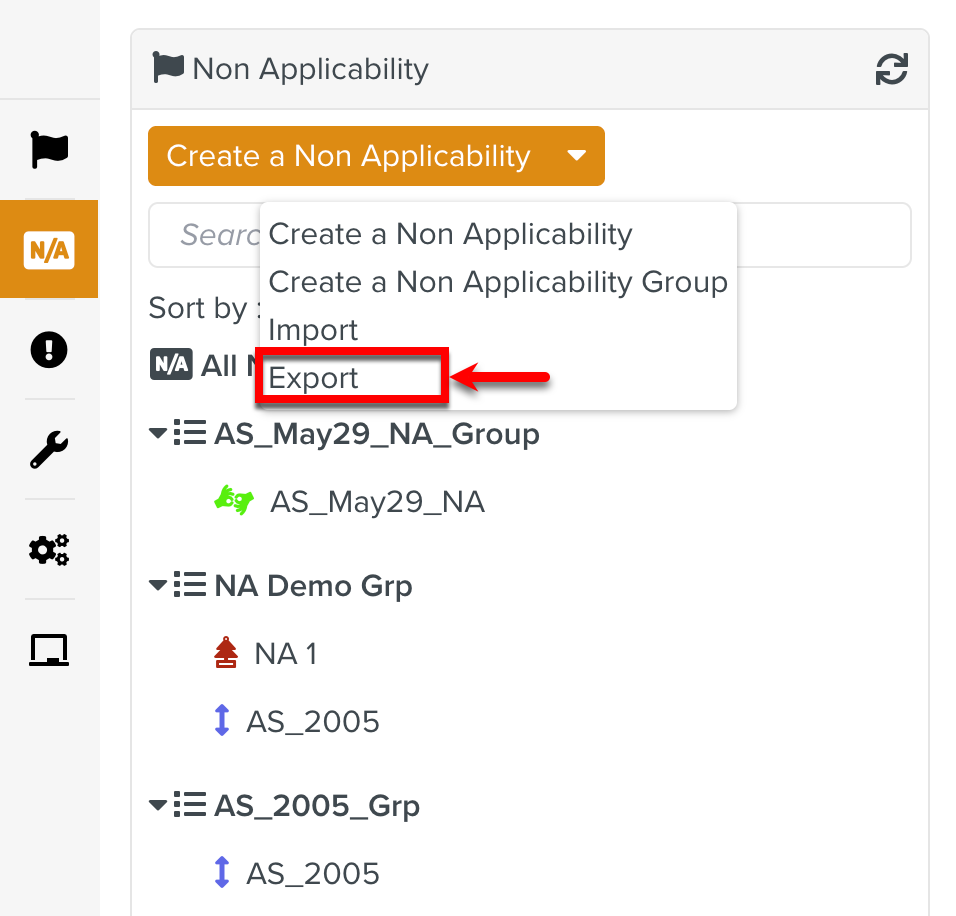956x916 pixels.
Task: Open the exclamation alert sidebar icon
Action: coord(49,350)
